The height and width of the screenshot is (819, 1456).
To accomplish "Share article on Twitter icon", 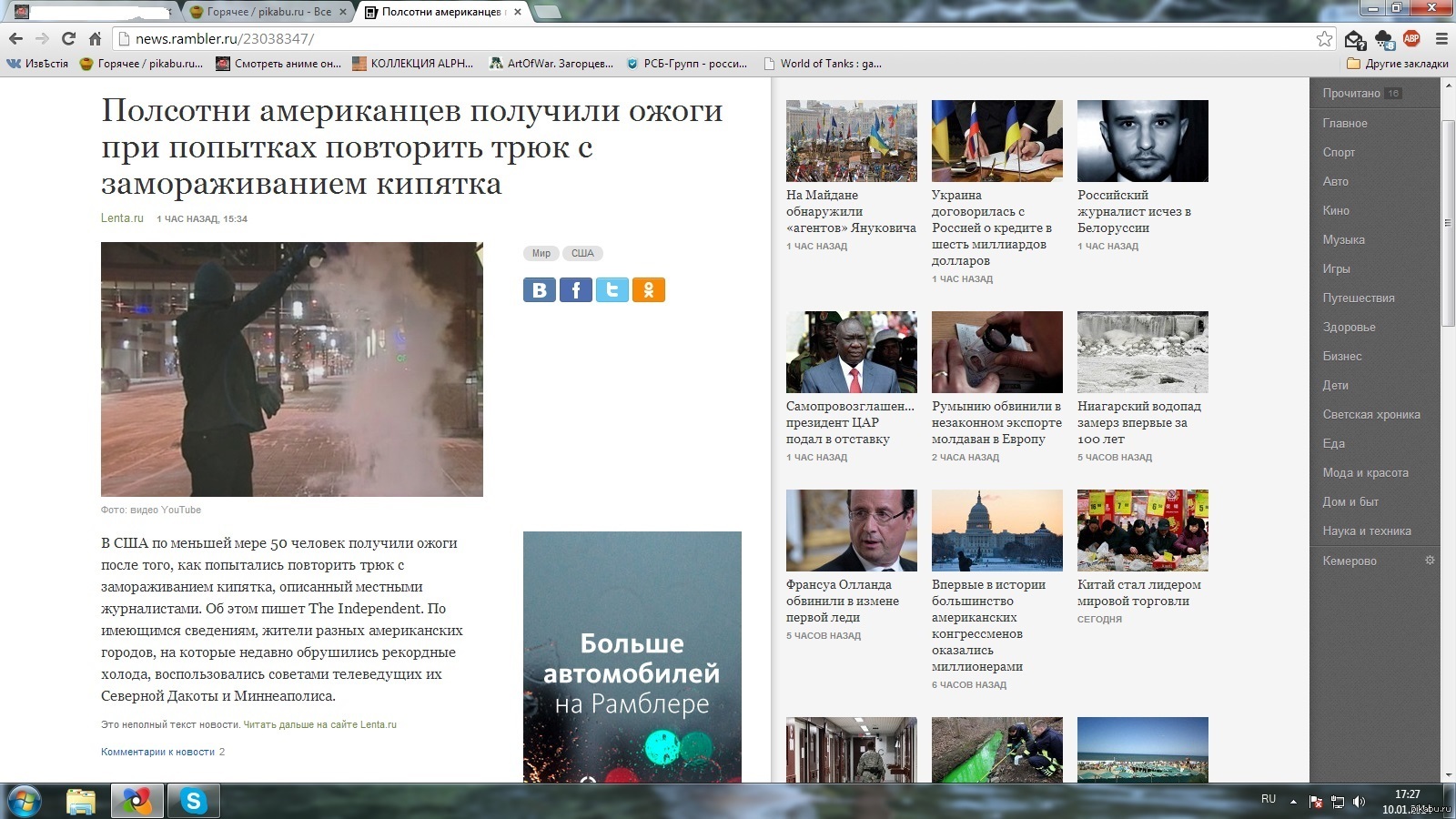I will [x=612, y=290].
